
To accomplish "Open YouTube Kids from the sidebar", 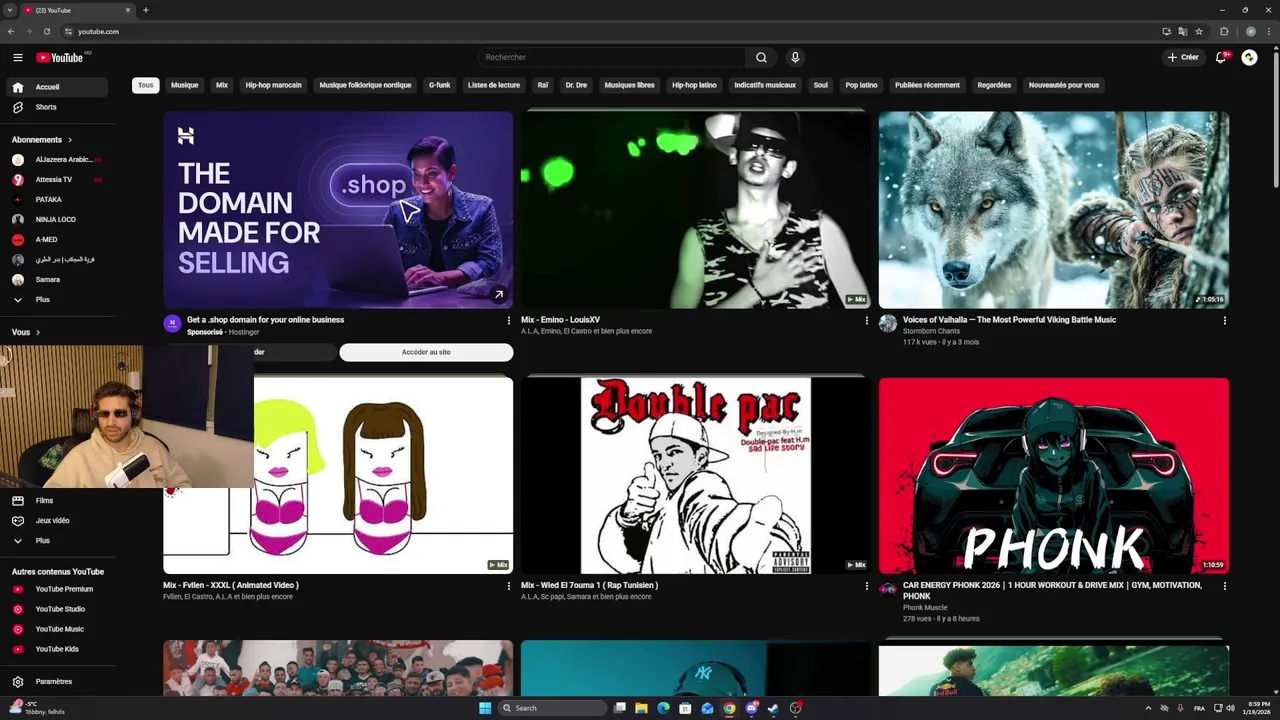I will (56, 649).
